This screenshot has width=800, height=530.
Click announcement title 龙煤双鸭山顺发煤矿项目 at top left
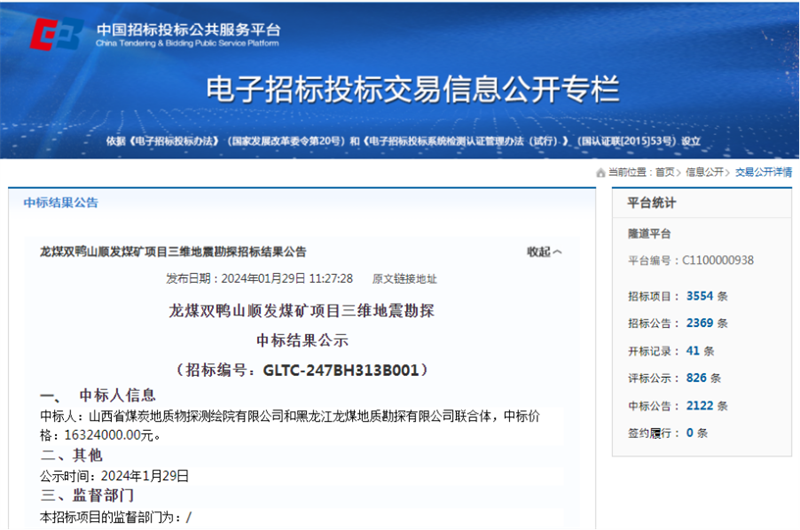[173, 252]
